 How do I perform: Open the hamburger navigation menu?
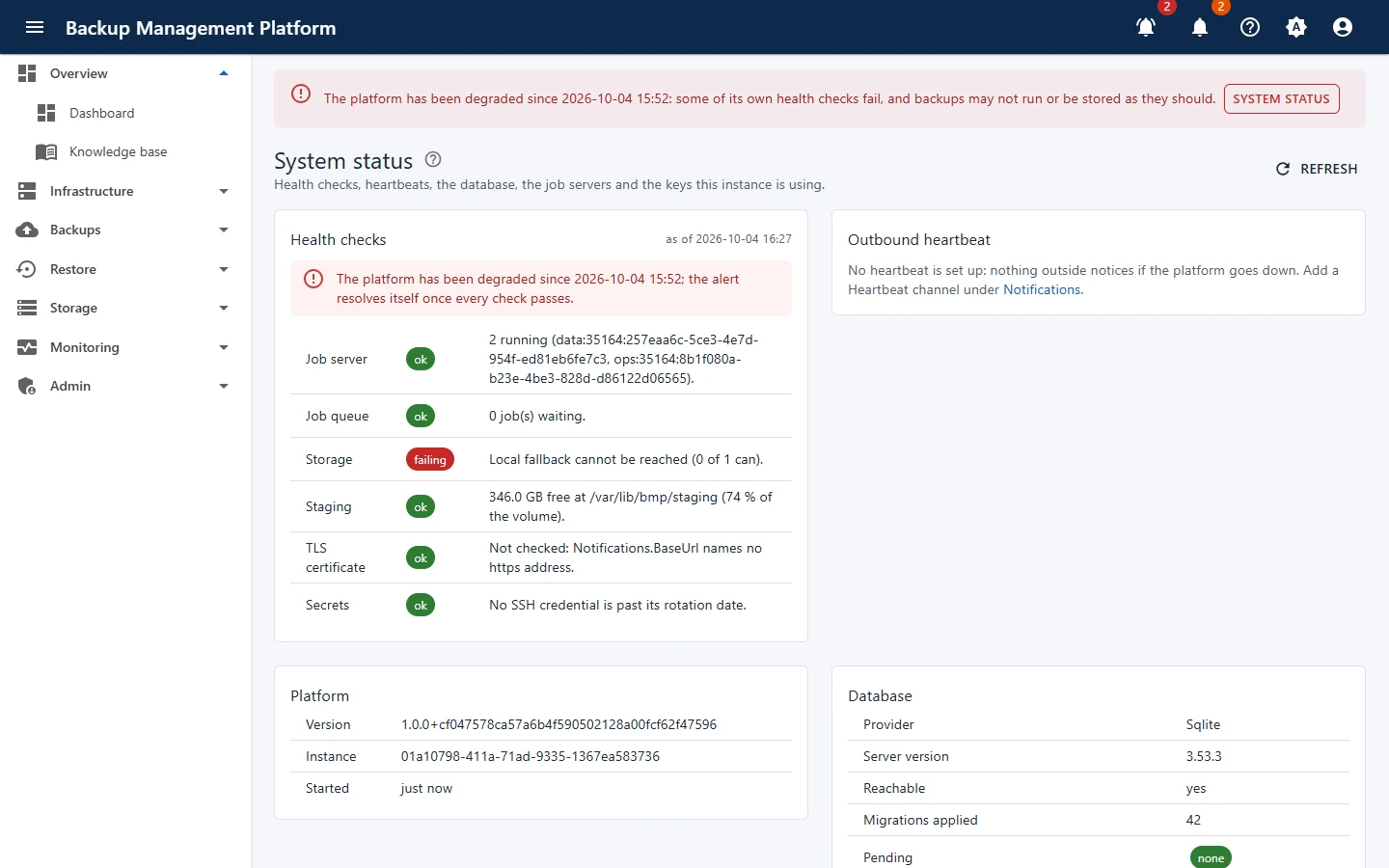point(35,27)
